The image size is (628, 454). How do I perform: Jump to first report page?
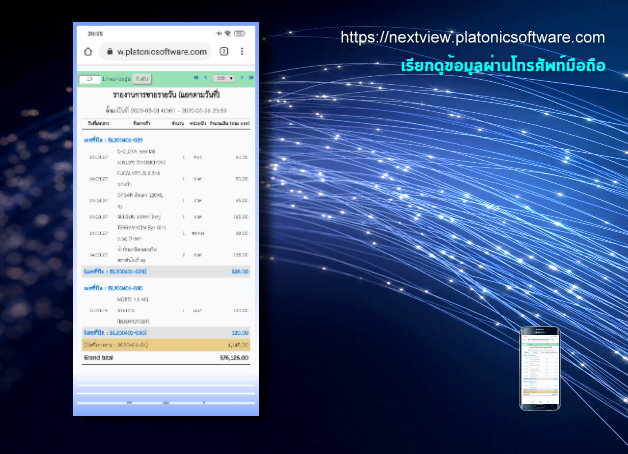click(x=196, y=78)
